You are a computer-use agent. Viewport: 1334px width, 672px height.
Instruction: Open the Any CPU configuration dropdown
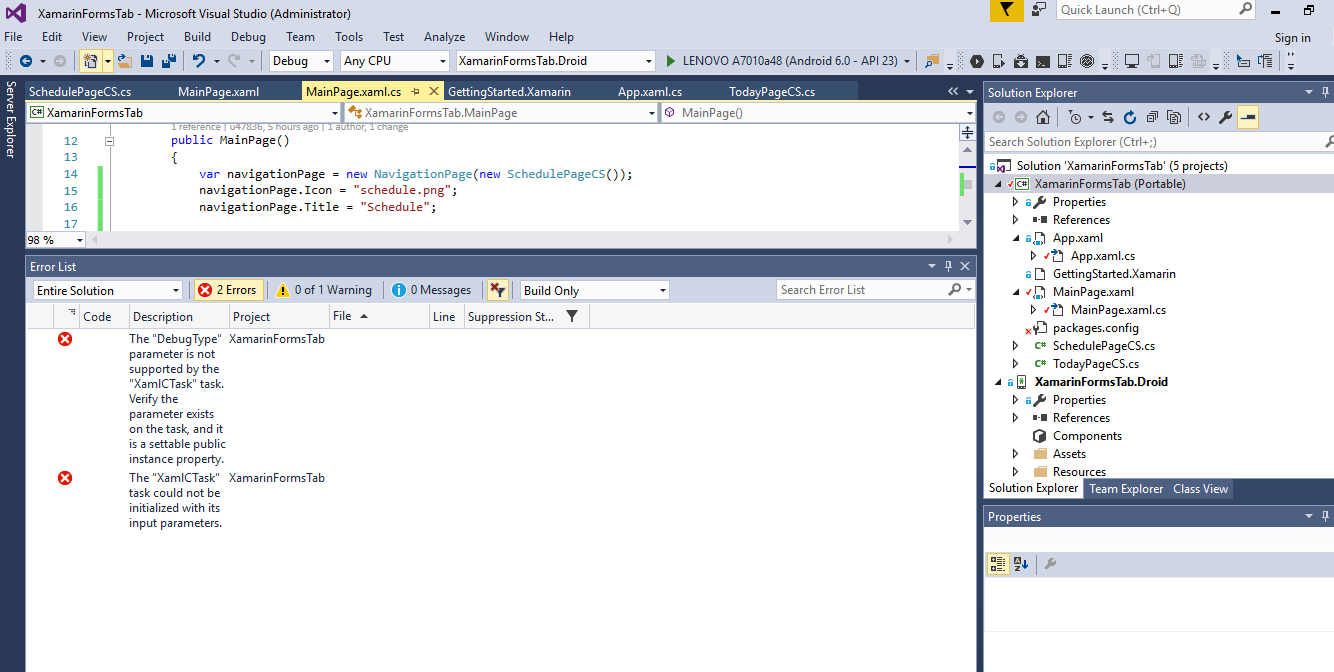[394, 60]
